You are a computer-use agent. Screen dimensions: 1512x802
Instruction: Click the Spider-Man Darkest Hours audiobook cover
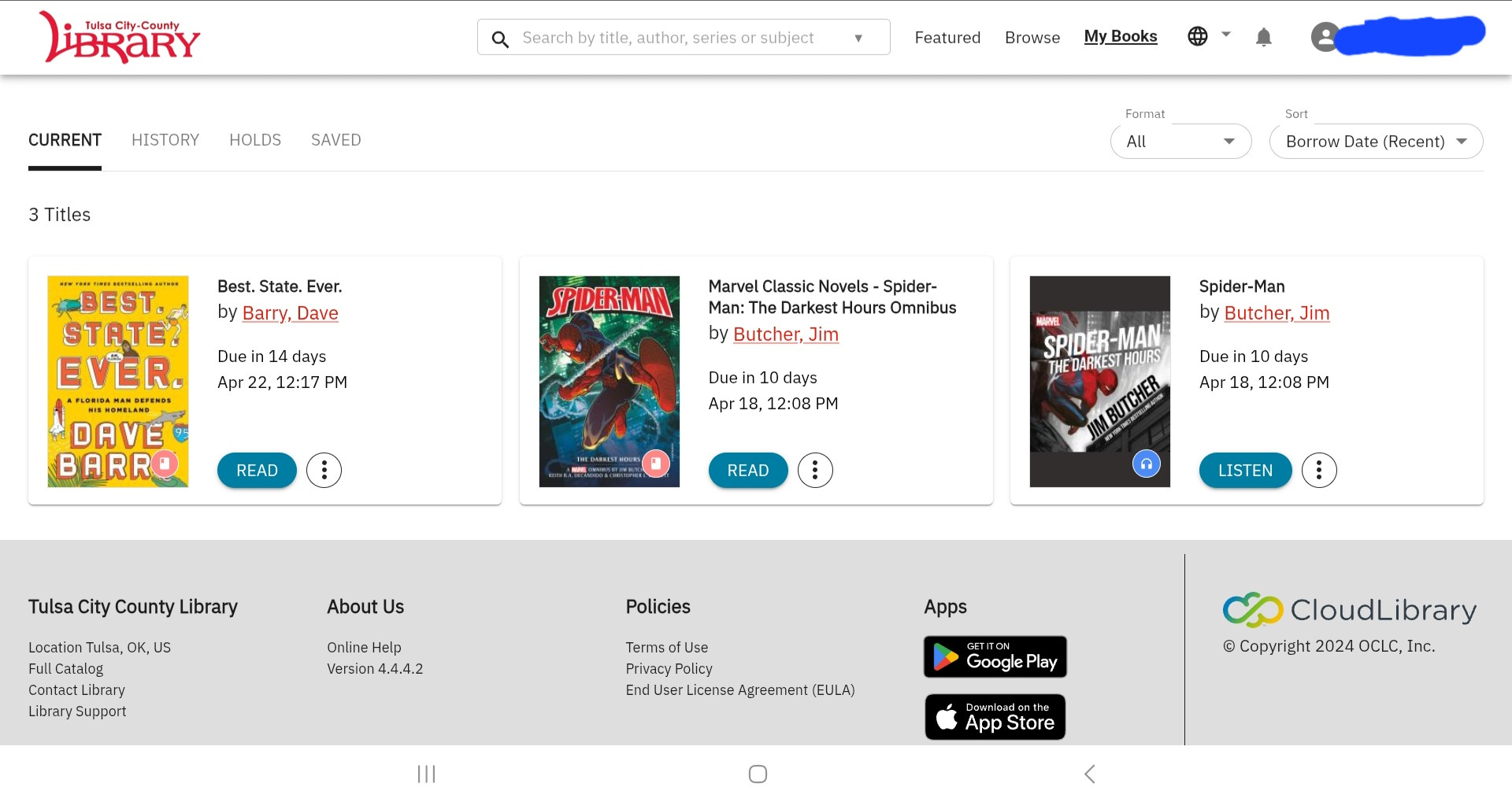pyautogui.click(x=1099, y=382)
